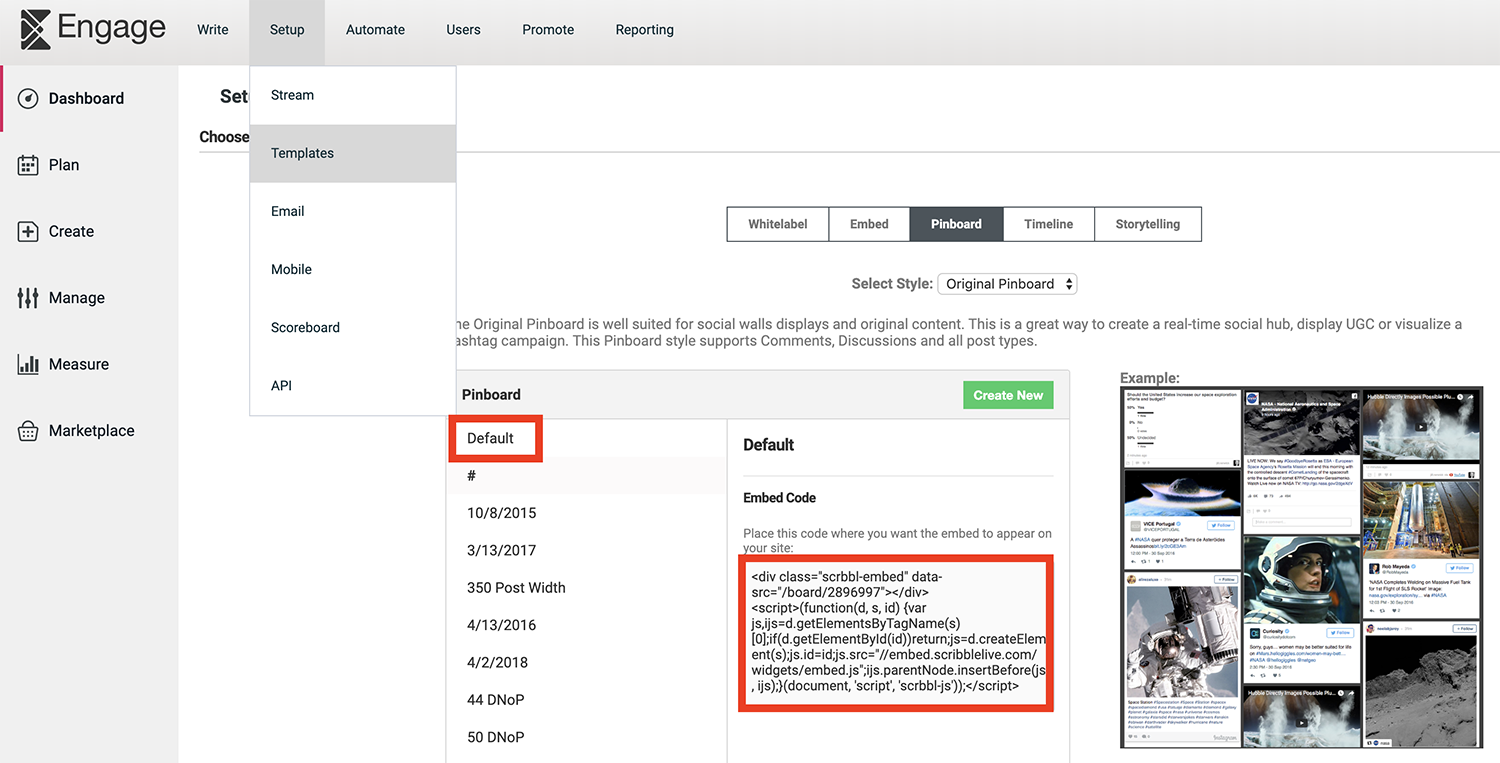Select the Pinboard tab
Image resolution: width=1500 pixels, height=763 pixels.
point(956,224)
